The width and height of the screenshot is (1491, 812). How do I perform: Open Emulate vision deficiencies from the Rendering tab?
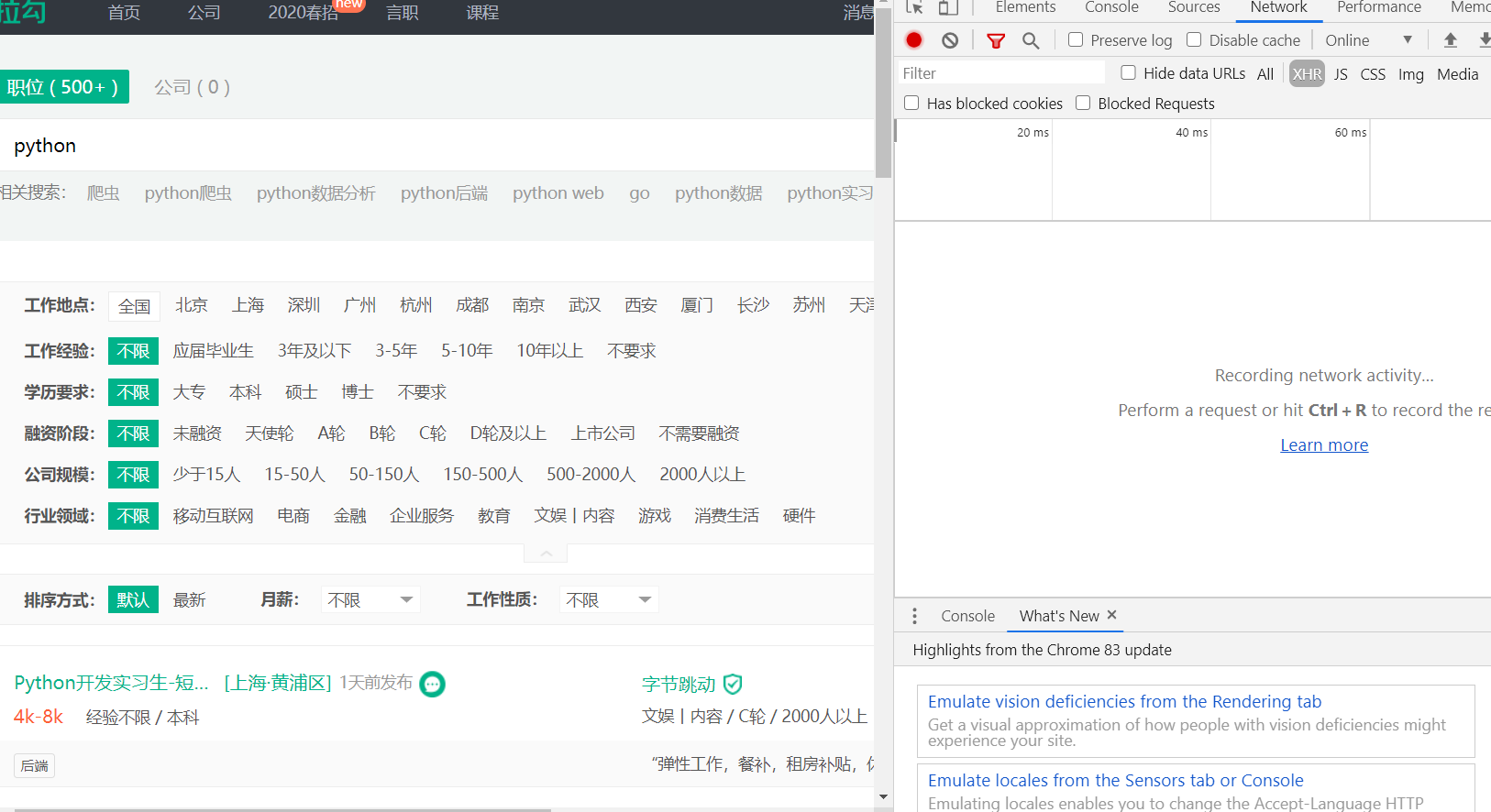(1124, 702)
